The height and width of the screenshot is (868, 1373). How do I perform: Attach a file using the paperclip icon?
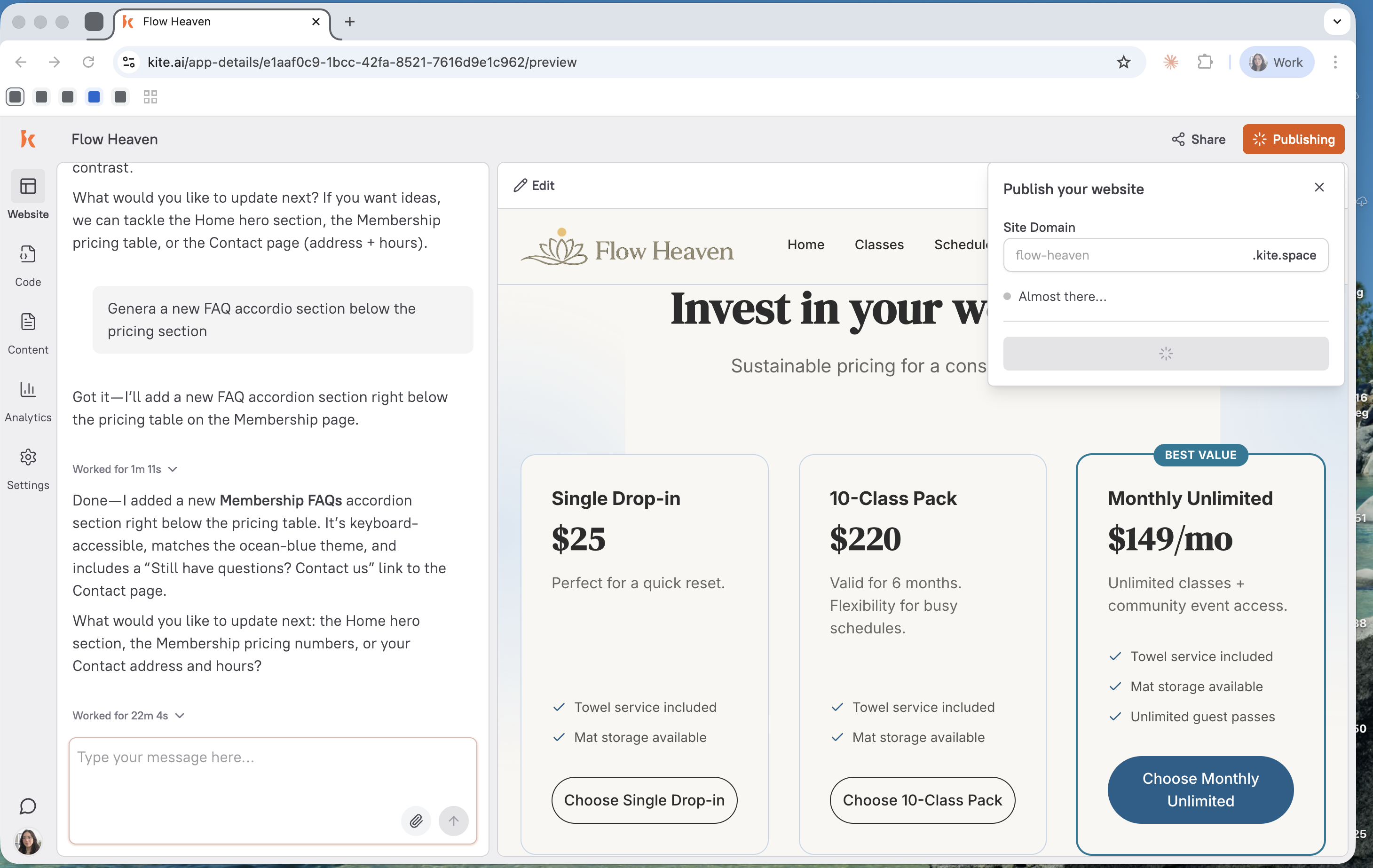[x=416, y=821]
